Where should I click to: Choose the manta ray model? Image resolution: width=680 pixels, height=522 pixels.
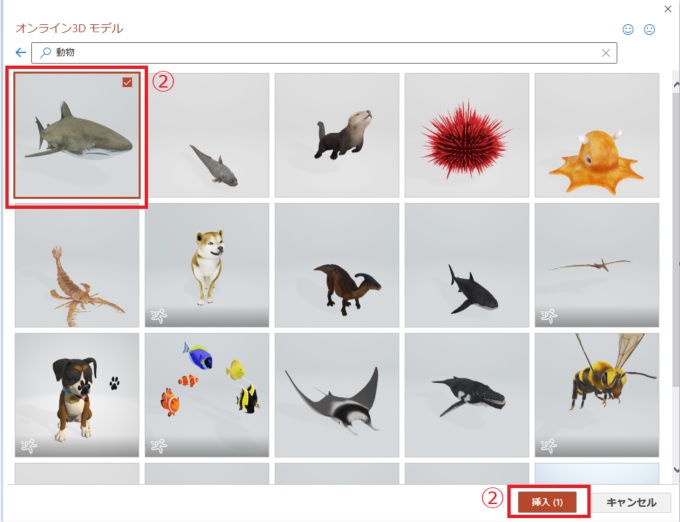[337, 395]
